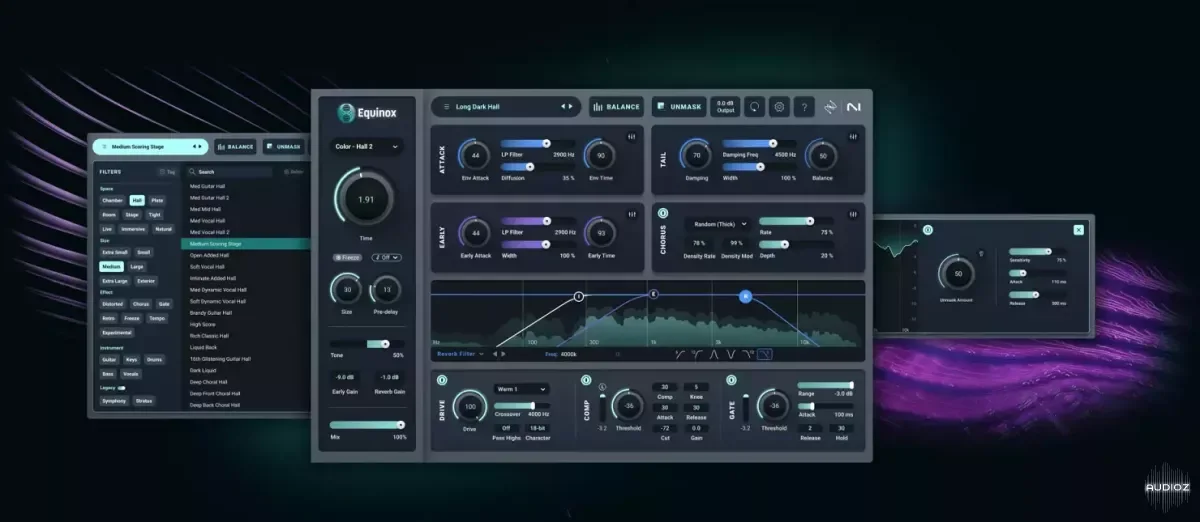Open the Long Dark Hall preset selector
Viewport: 1200px width, 522px height.
tap(506, 106)
